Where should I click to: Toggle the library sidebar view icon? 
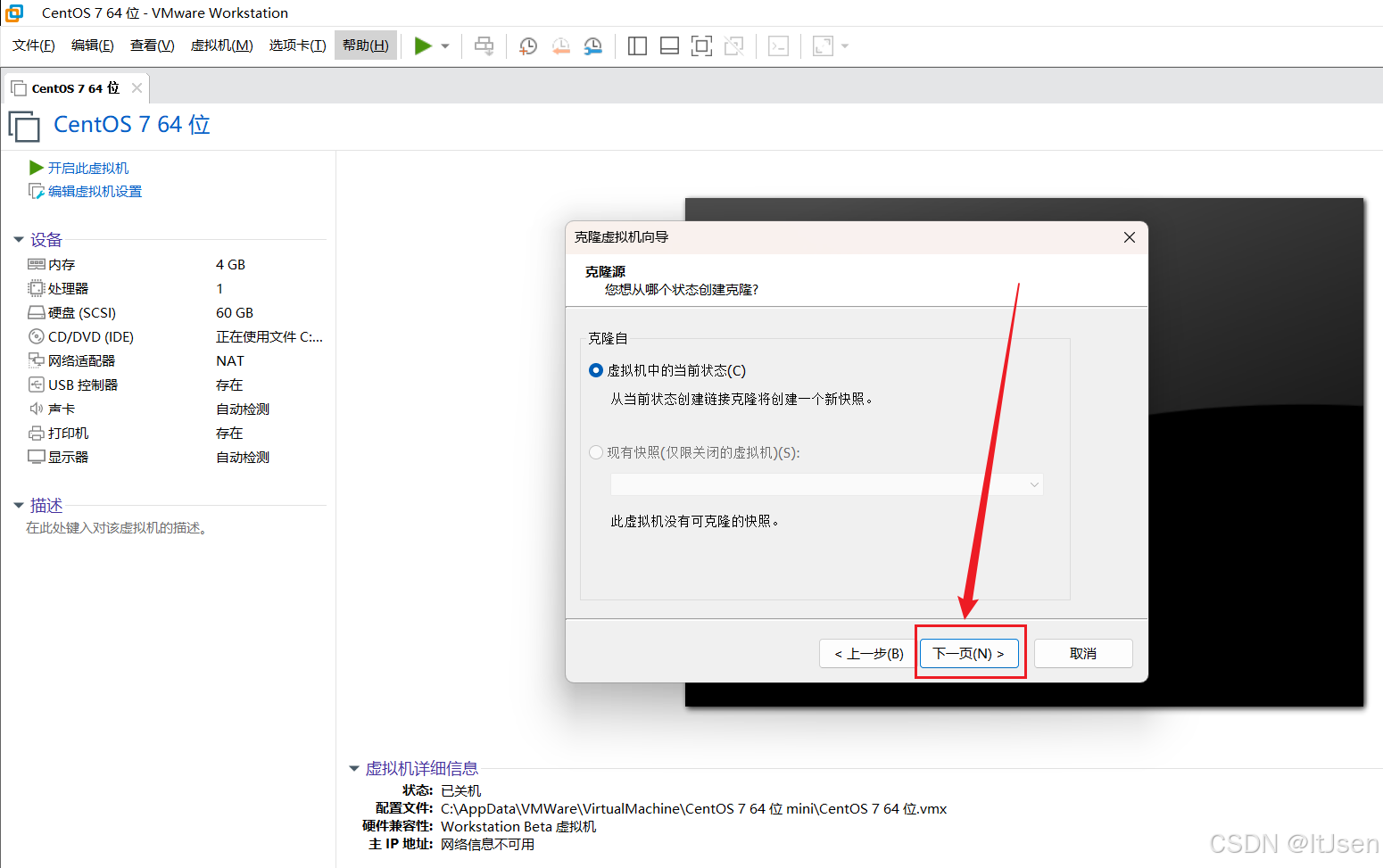637,45
